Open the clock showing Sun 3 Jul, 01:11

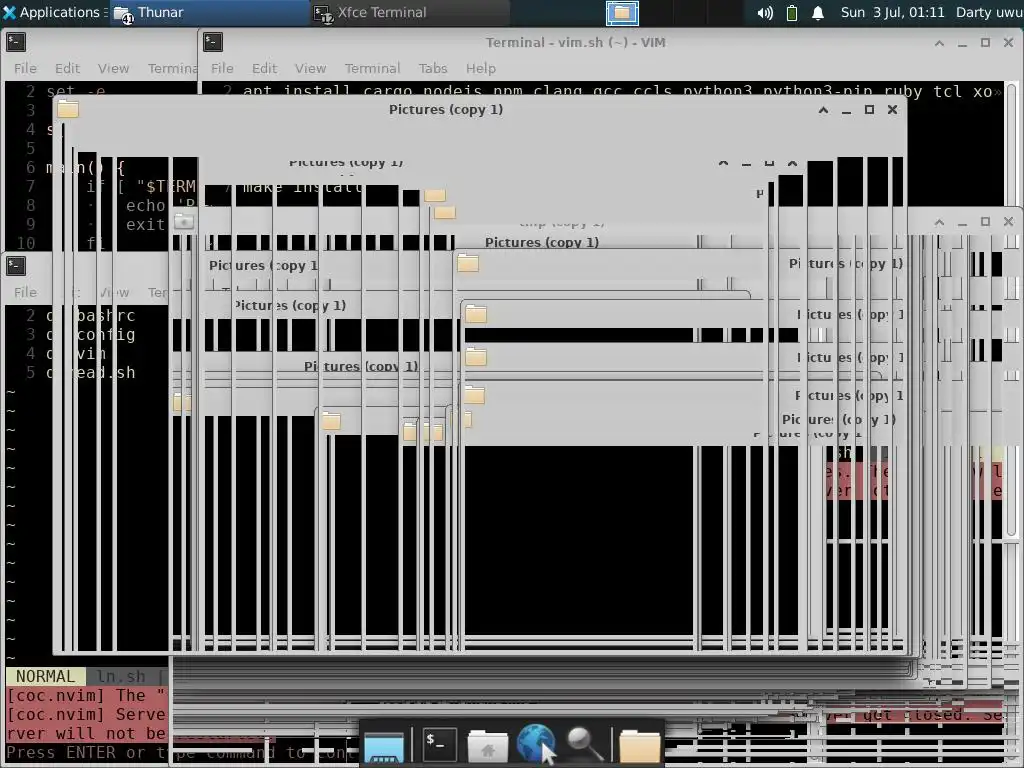coord(892,12)
